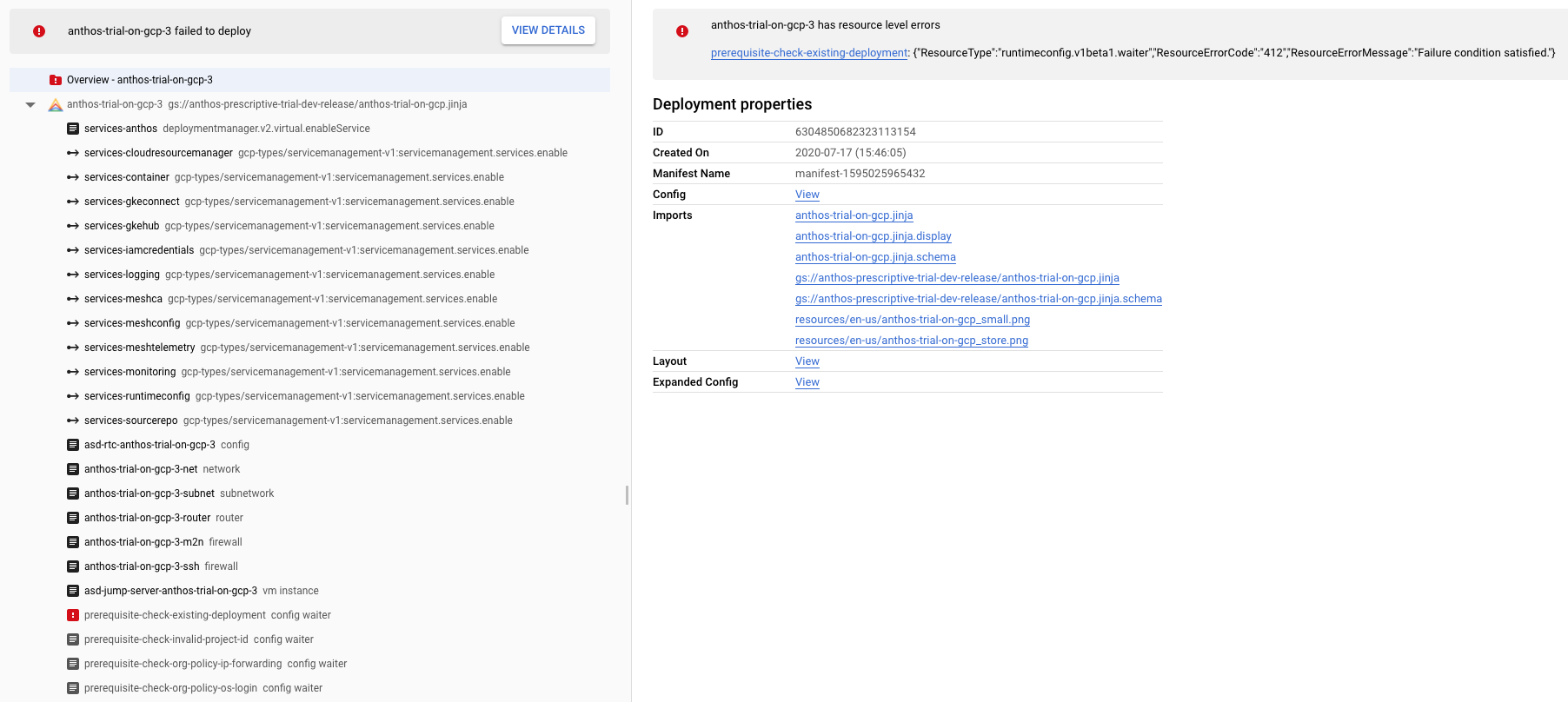
Task: Click the icon beside services-meshca
Action: (x=73, y=299)
